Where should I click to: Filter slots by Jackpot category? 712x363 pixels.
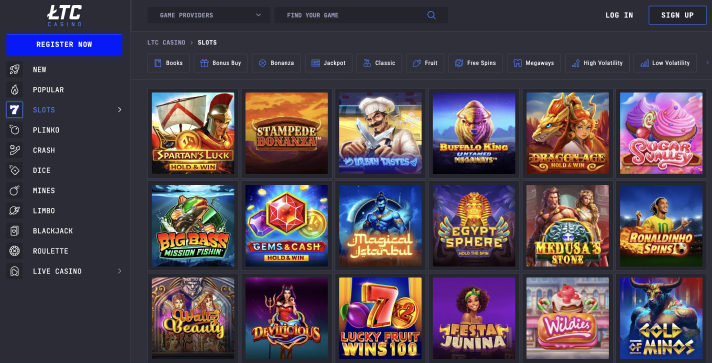click(329, 63)
